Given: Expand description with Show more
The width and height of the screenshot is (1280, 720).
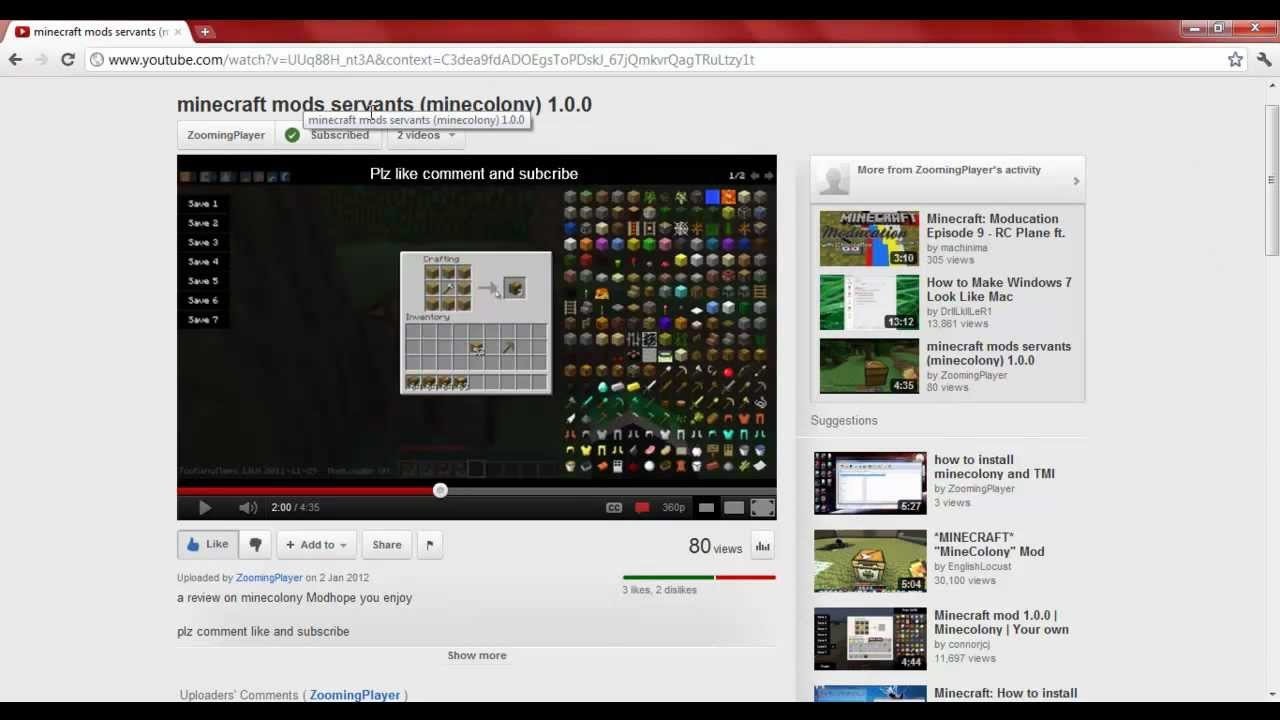Looking at the screenshot, I should click(x=477, y=655).
